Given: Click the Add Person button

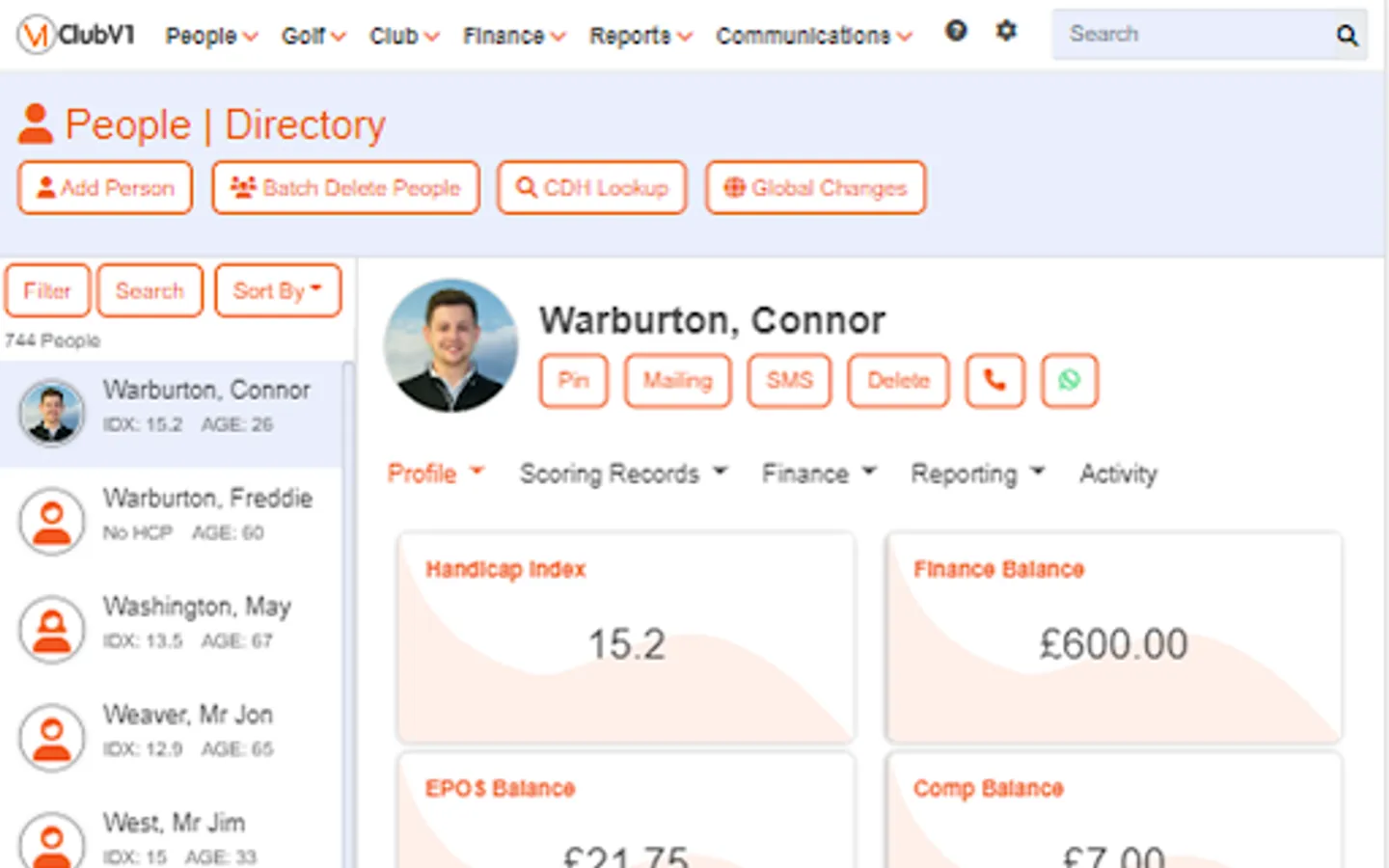Looking at the screenshot, I should [105, 187].
